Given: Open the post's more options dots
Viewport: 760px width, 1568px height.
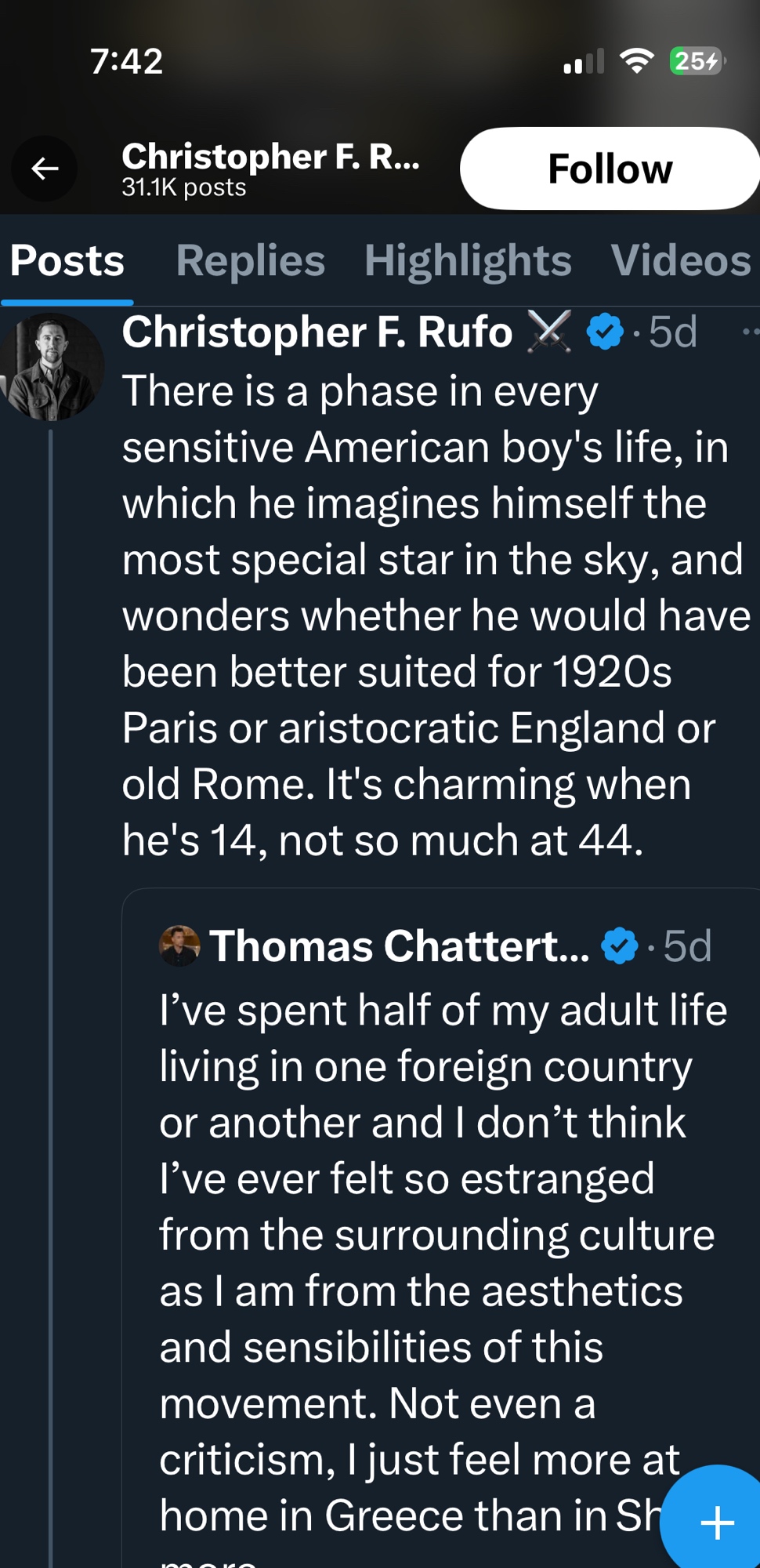Looking at the screenshot, I should coord(750,332).
